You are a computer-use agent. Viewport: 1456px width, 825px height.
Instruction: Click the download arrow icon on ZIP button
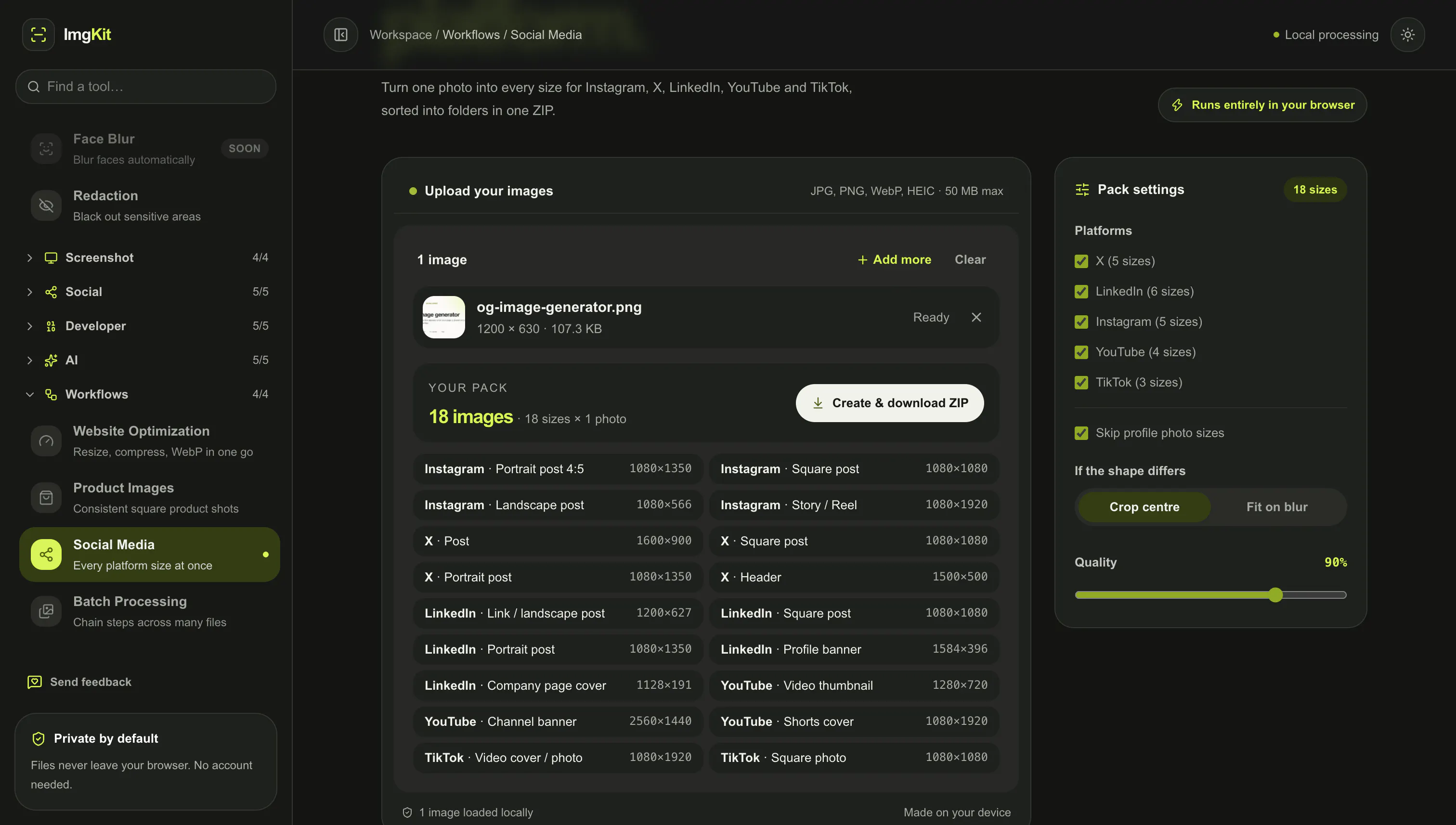817,403
